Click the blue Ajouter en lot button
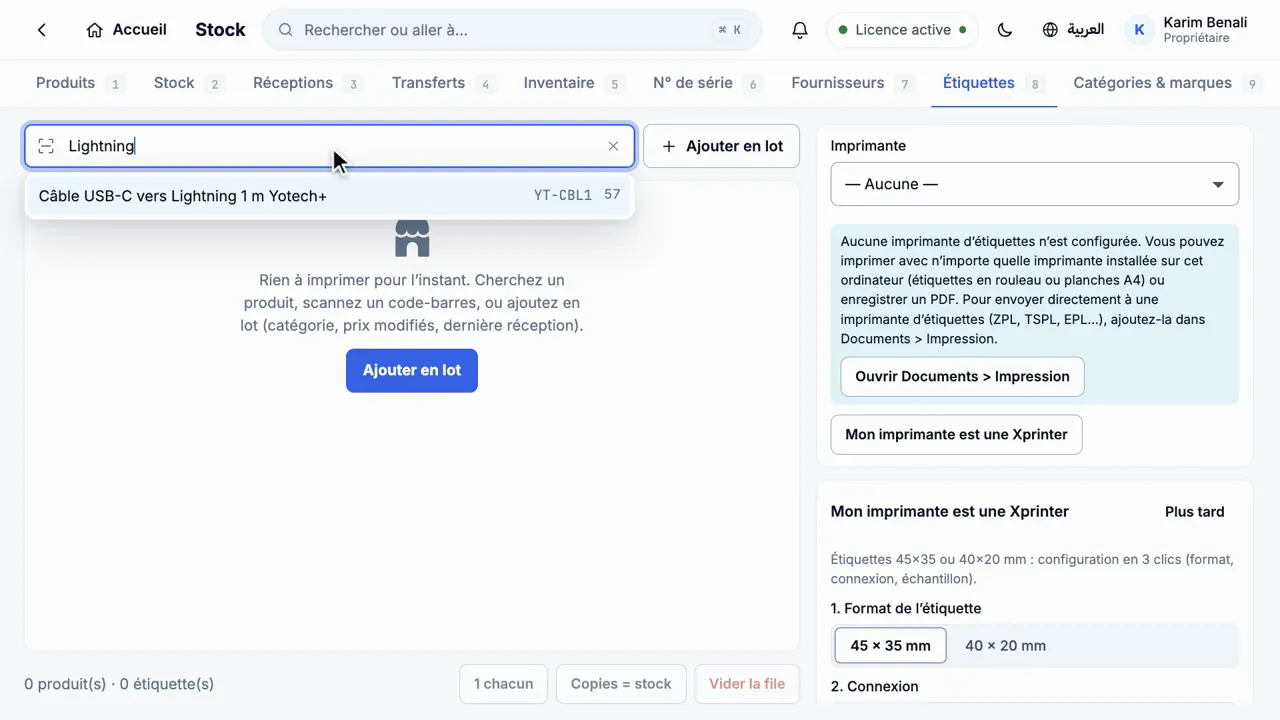 tap(412, 370)
